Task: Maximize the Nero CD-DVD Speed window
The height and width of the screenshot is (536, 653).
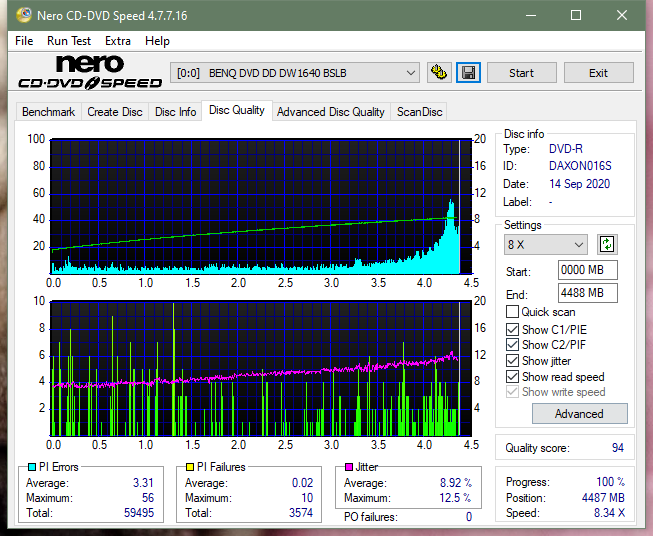Action: [576, 15]
